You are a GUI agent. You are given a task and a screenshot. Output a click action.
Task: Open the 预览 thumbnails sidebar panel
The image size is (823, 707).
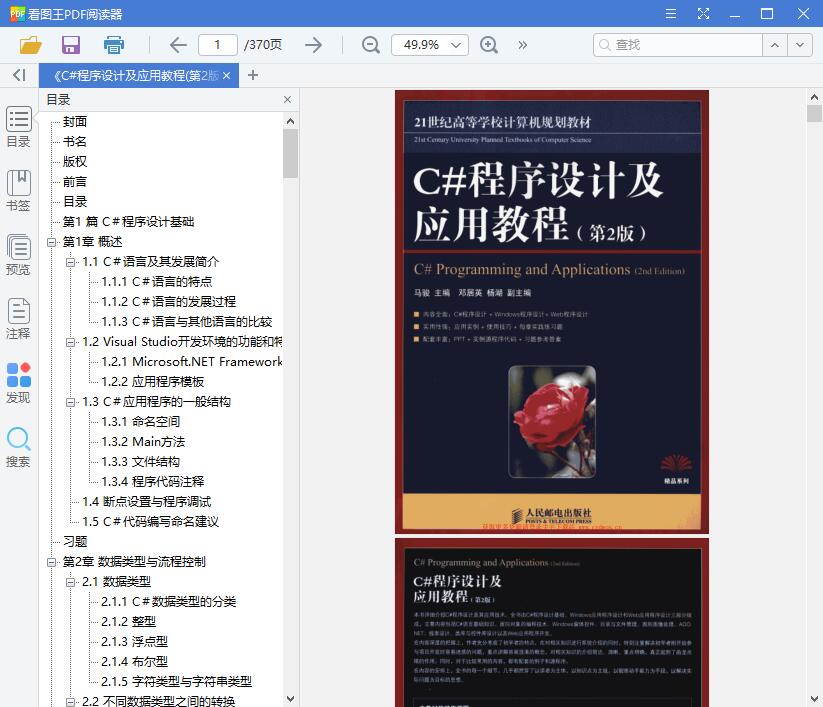[x=18, y=255]
